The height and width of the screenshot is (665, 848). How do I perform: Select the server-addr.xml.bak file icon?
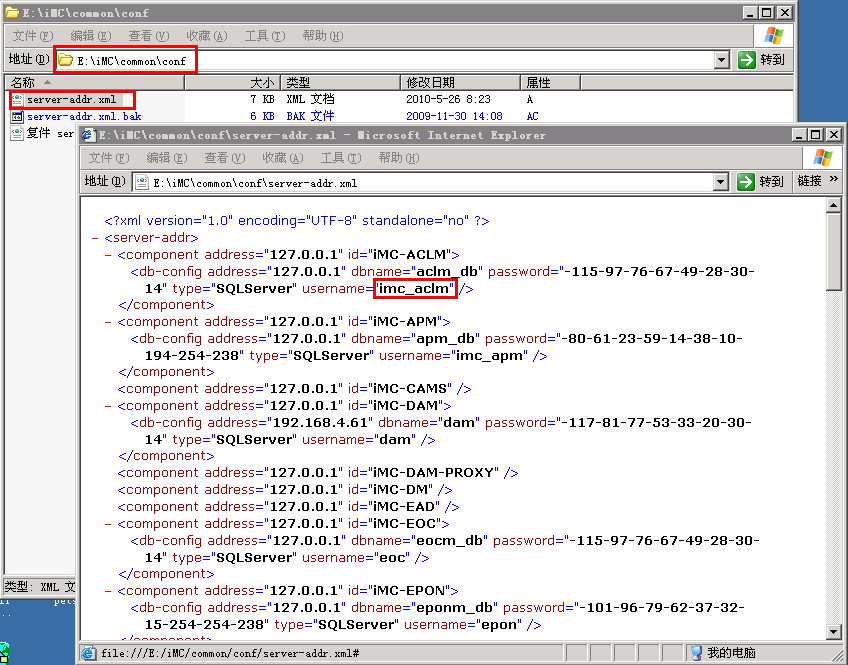[17, 116]
